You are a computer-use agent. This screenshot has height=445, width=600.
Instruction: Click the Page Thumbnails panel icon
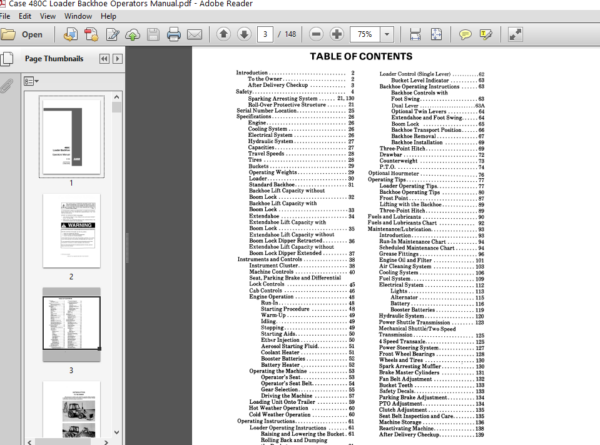(7, 59)
